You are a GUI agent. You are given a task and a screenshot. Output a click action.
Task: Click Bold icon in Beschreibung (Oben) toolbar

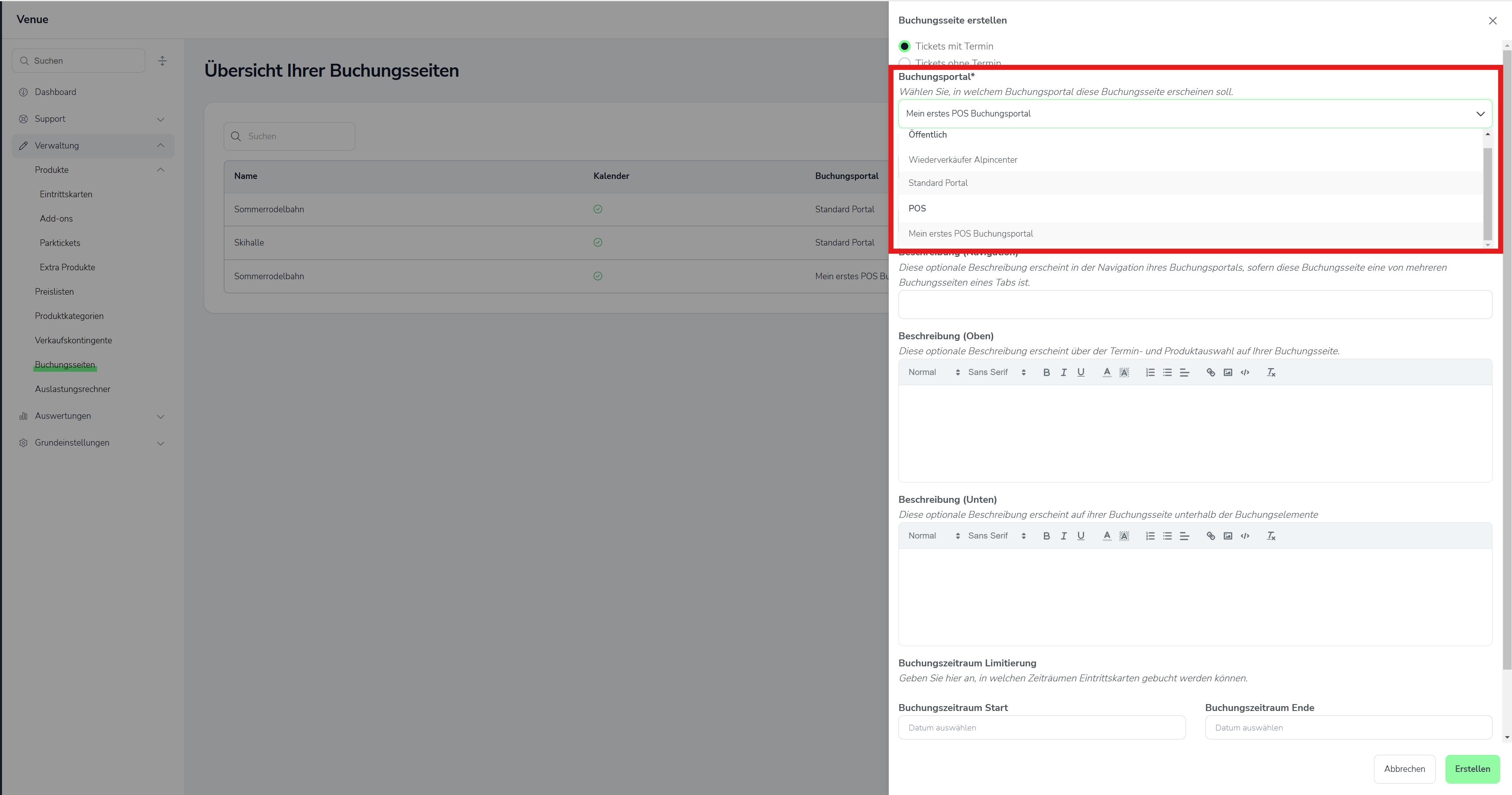coord(1046,372)
